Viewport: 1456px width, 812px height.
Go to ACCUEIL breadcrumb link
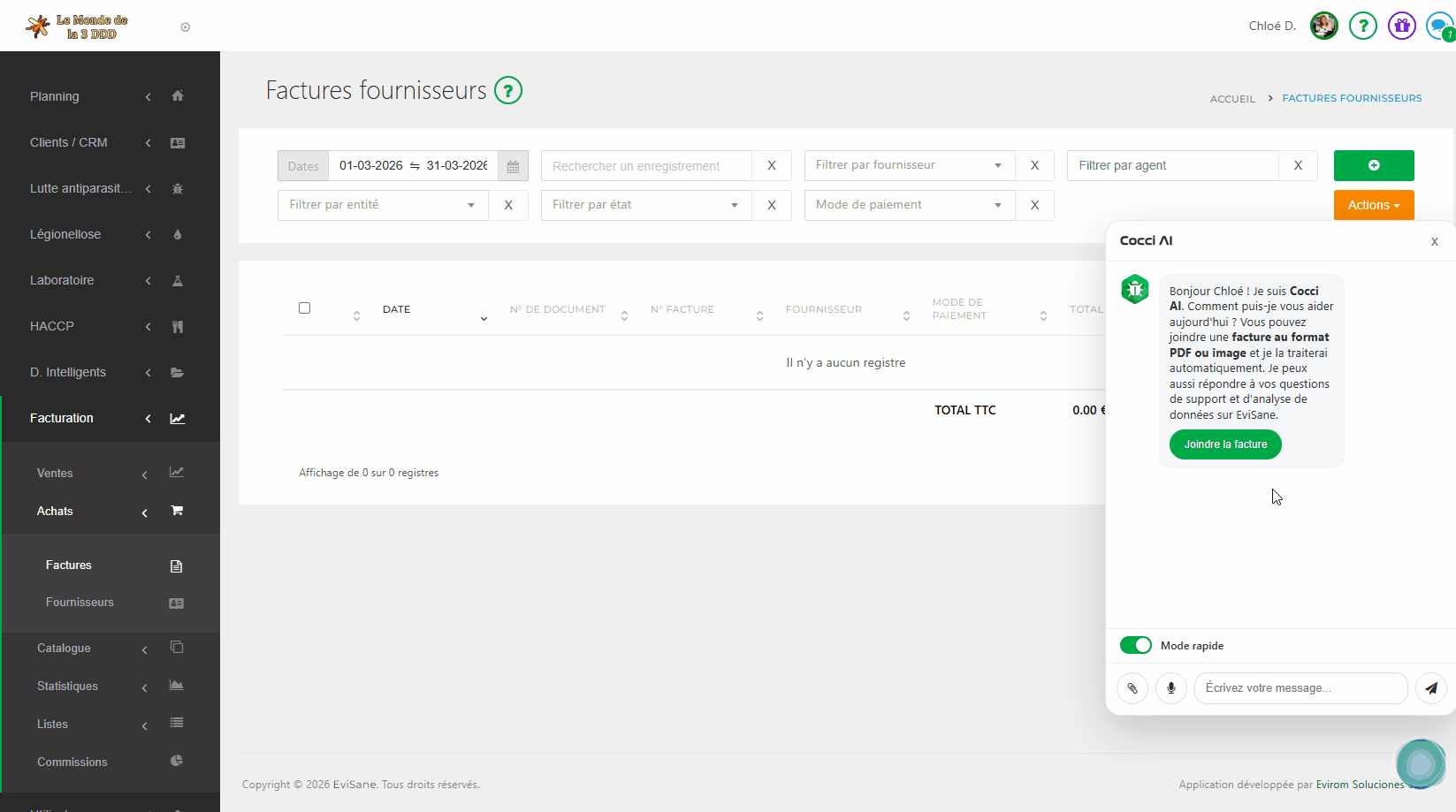tap(1232, 99)
